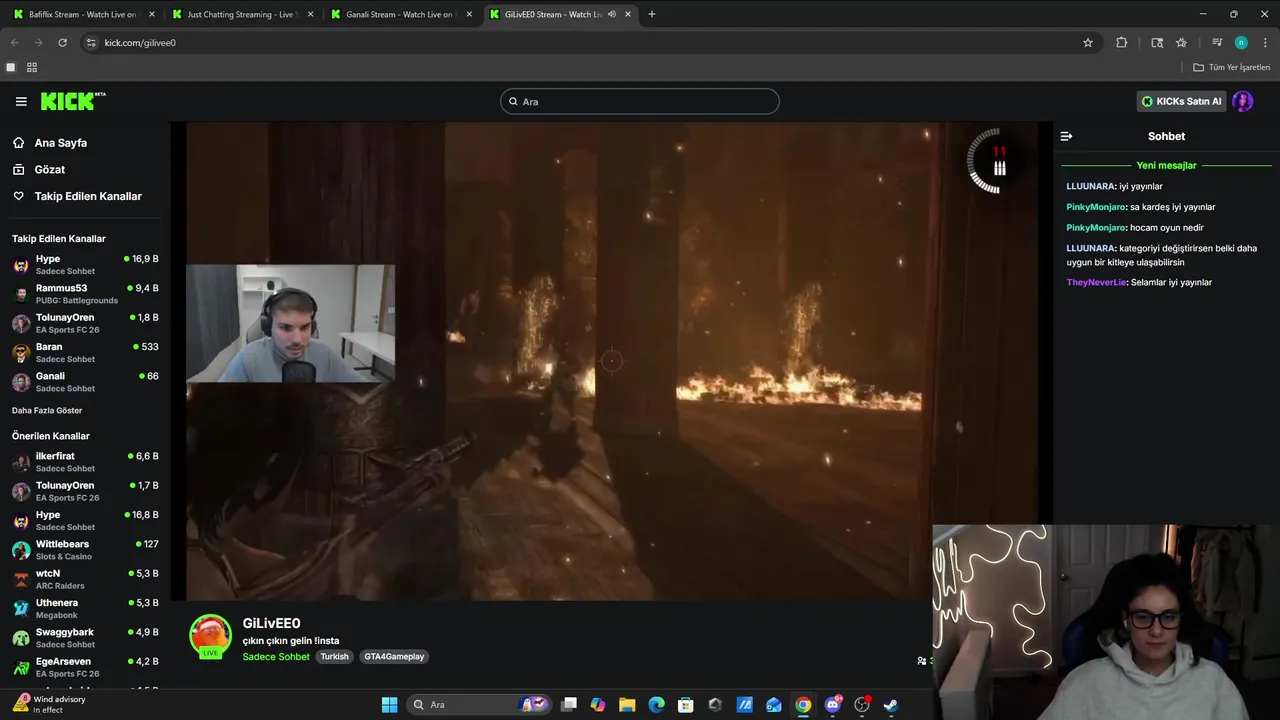The image size is (1280, 720).
Task: Open Tüm Yer İşaretleri bookmarks folder
Action: click(x=1231, y=67)
